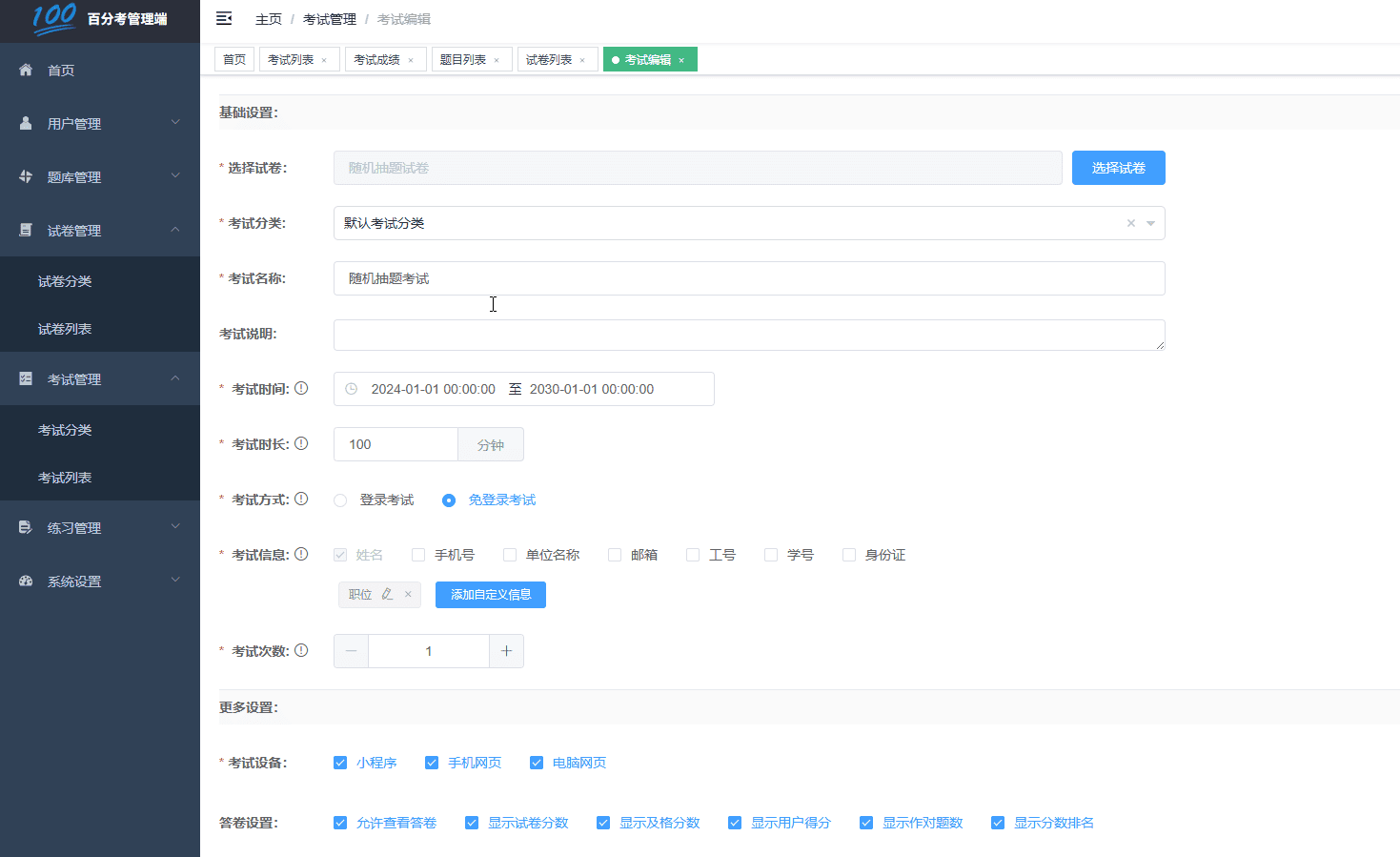1400x857 pixels.
Task: Enable the 手机号 checkbox
Action: pos(417,554)
